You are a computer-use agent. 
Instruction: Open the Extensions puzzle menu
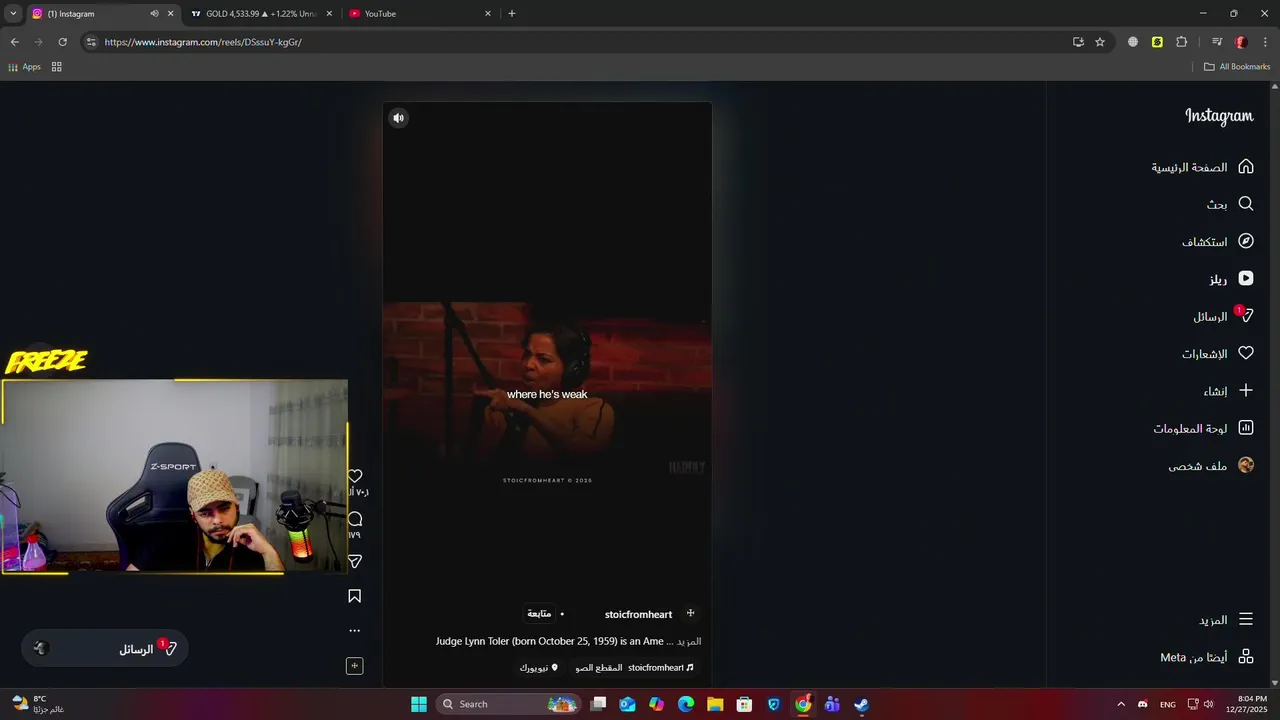point(1182,42)
